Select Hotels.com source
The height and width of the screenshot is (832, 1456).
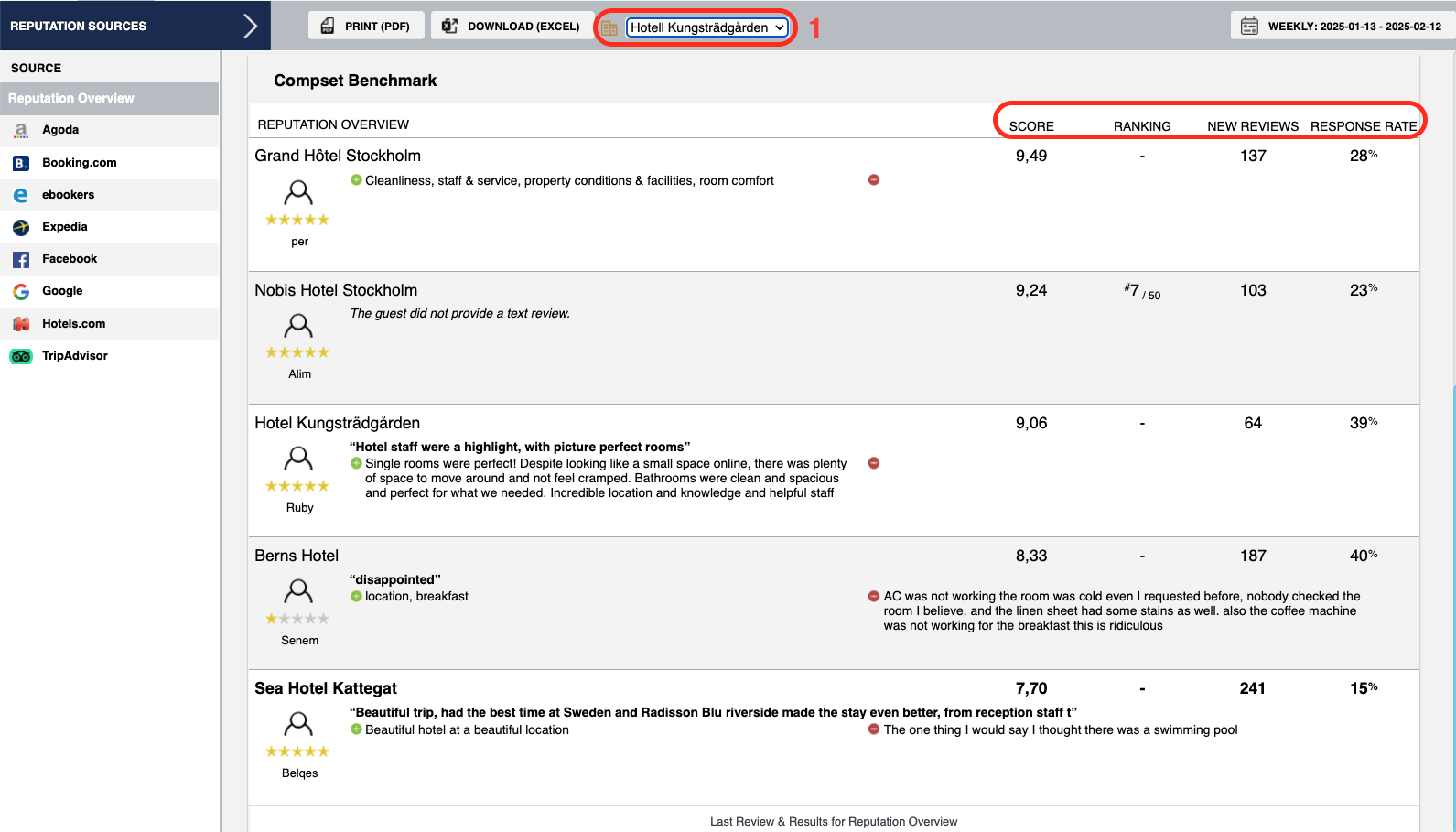[x=109, y=324]
